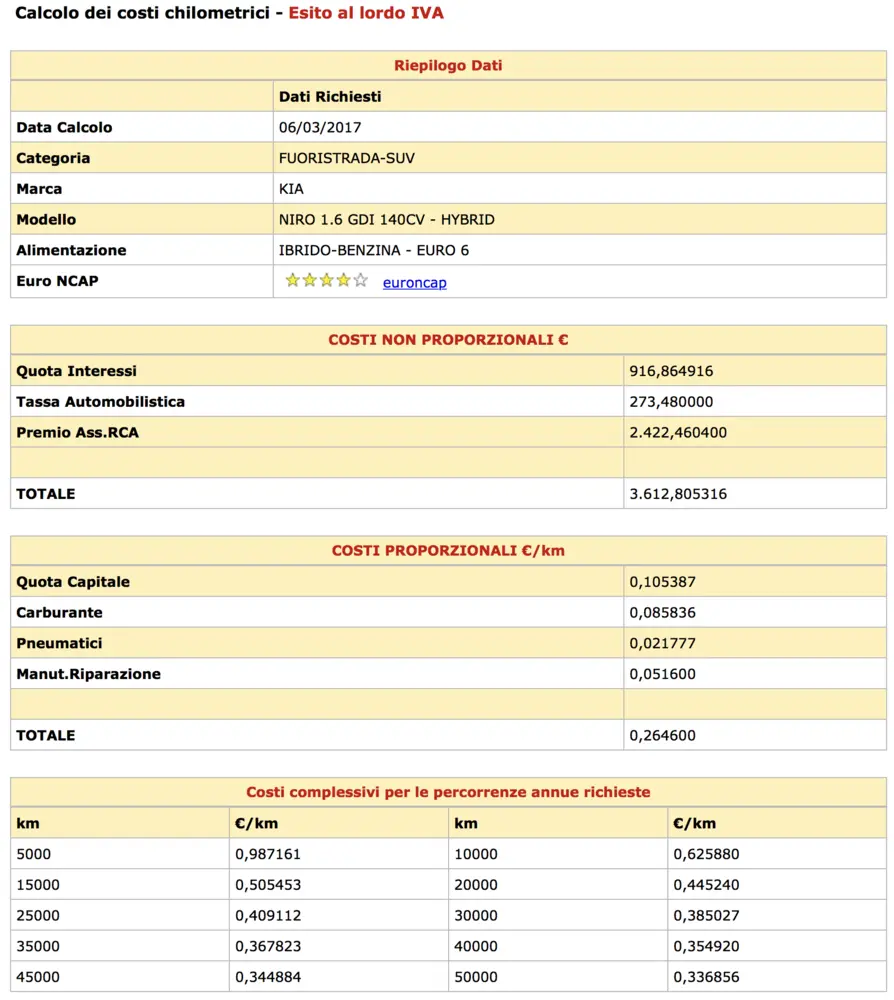Select cost value 0,385027
This screenshot has width=894, height=1000.
707,915
